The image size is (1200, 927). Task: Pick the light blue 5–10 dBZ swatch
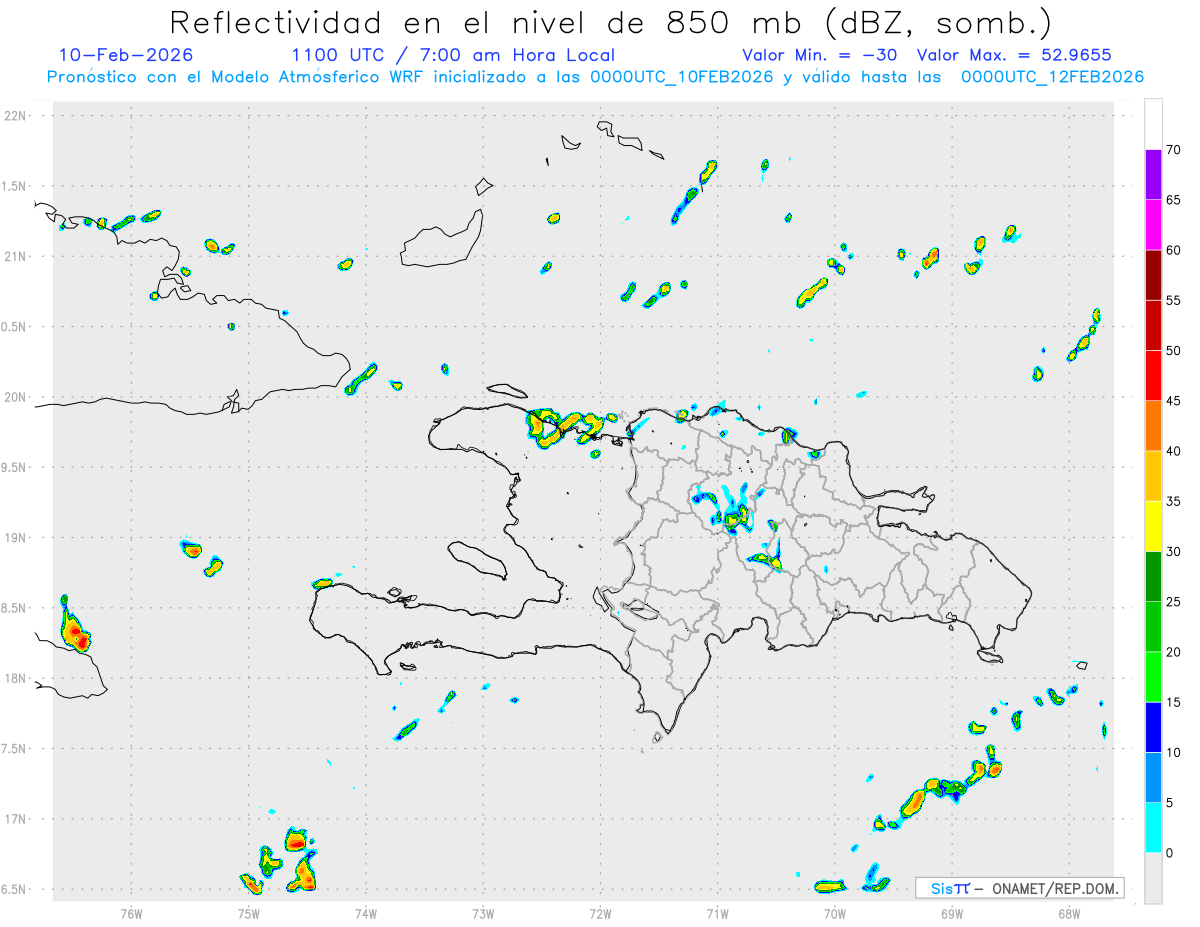coord(1153,778)
